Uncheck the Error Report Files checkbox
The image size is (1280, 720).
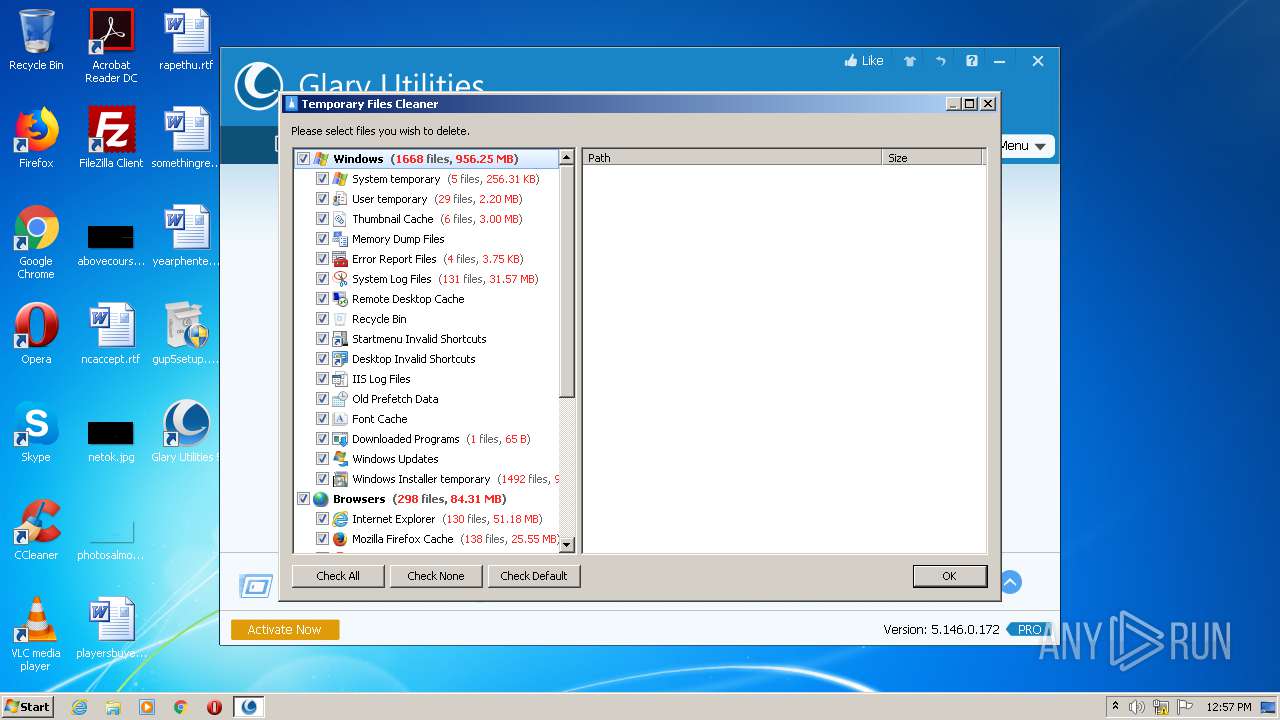[322, 259]
